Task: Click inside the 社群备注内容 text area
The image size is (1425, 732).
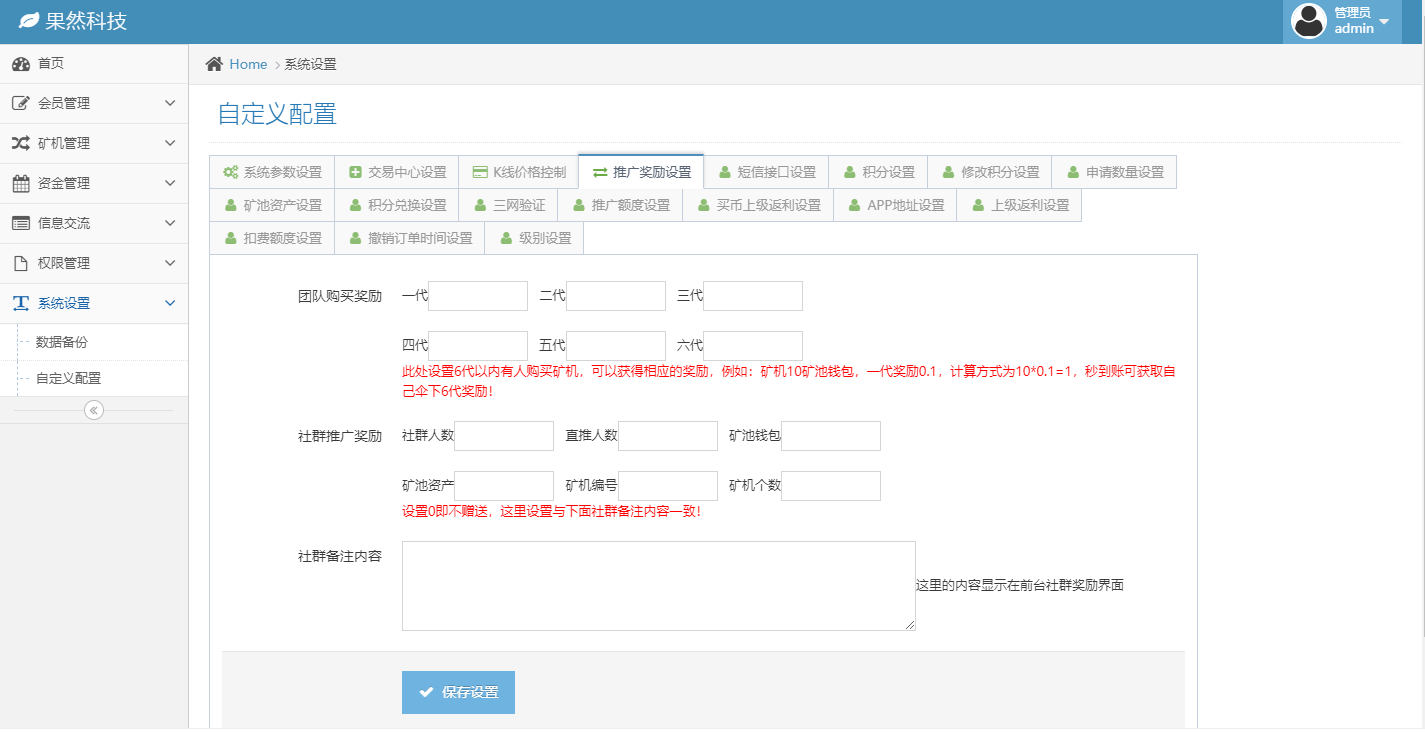Action: (x=659, y=586)
